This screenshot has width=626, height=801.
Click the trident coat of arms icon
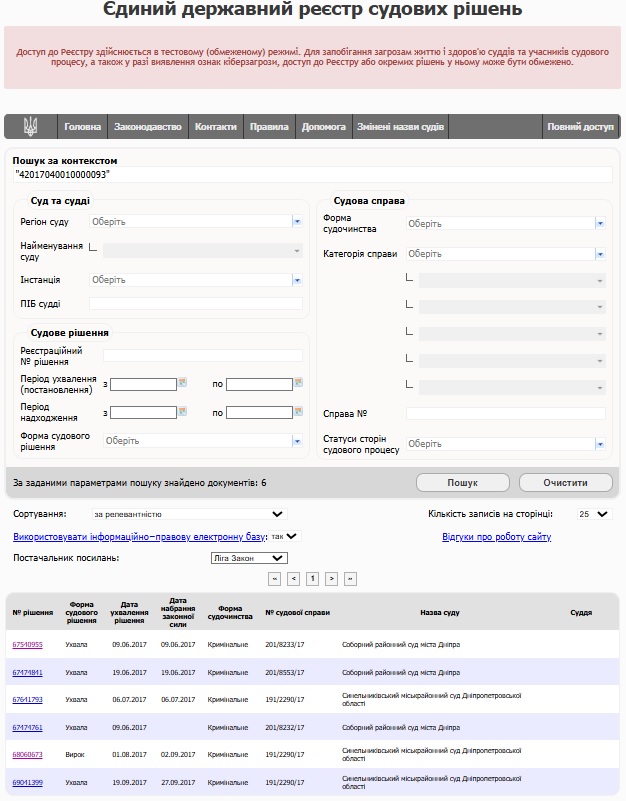pyautogui.click(x=31, y=126)
